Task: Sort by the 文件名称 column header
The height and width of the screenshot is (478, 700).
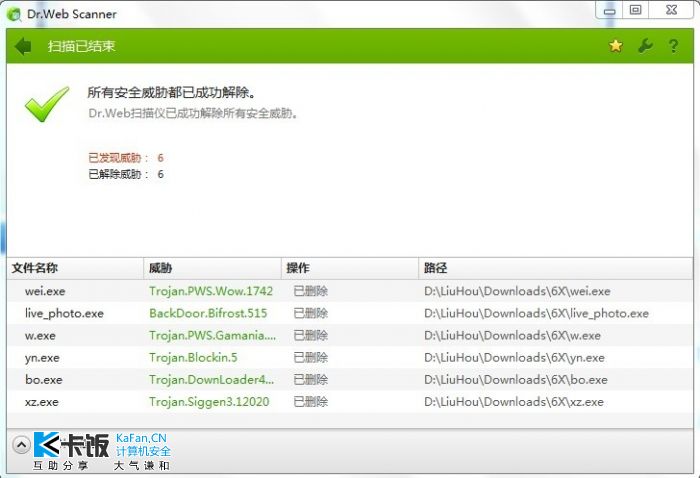Action: pos(34,268)
